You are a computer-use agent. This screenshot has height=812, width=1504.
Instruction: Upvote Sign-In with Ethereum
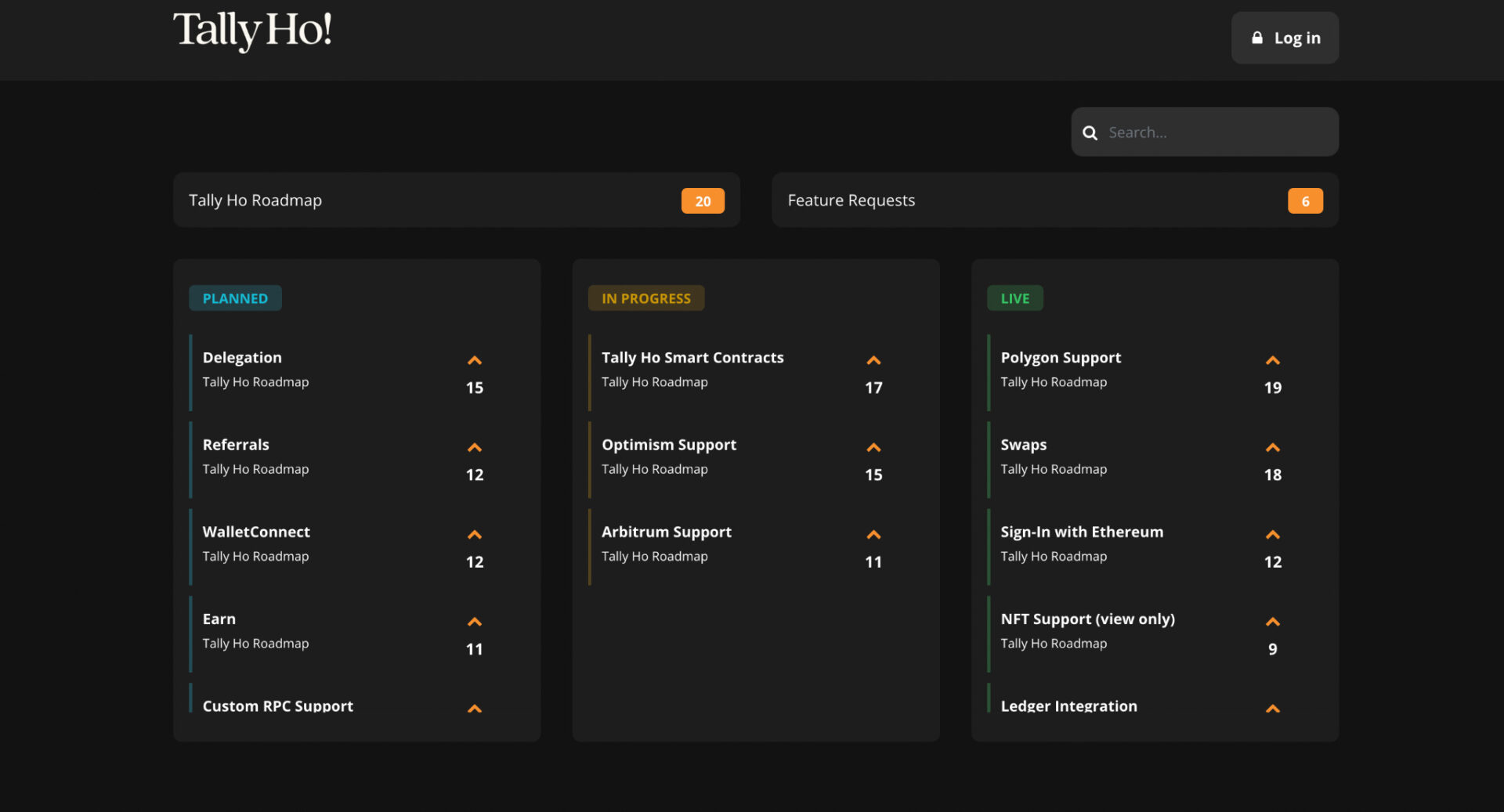pos(1273,534)
